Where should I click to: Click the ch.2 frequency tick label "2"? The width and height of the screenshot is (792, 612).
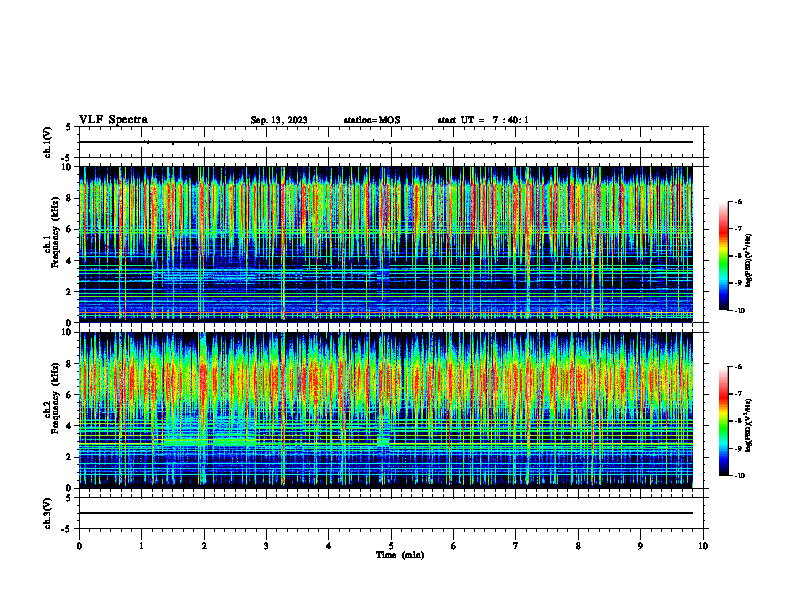click(69, 457)
